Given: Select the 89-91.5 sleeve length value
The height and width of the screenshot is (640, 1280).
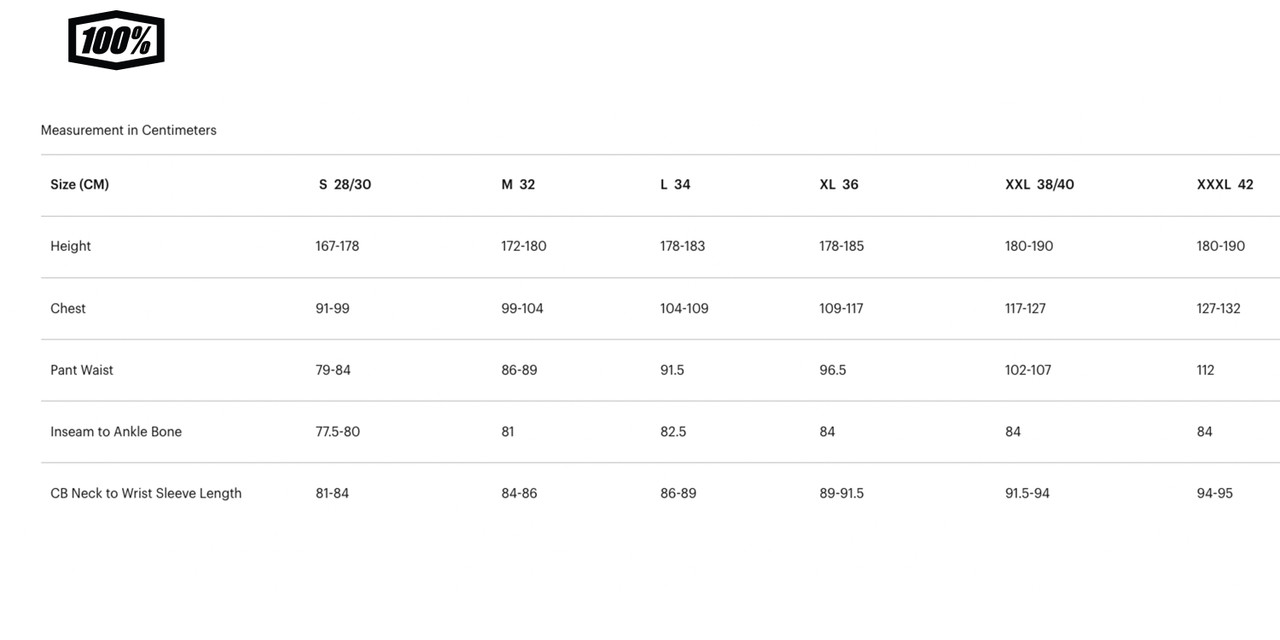Looking at the screenshot, I should point(841,493).
